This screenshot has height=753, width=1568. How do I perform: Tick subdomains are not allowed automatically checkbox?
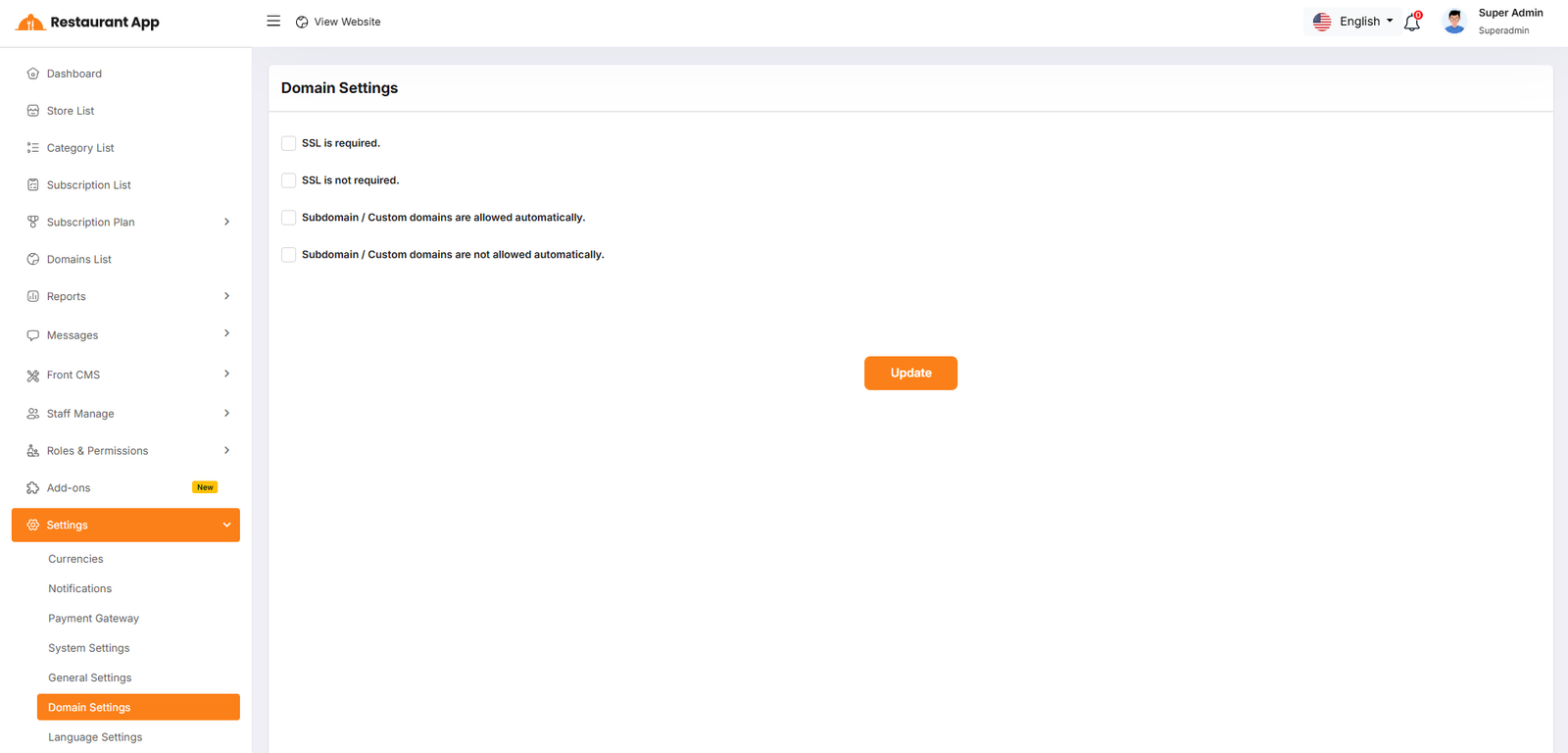pyautogui.click(x=288, y=255)
